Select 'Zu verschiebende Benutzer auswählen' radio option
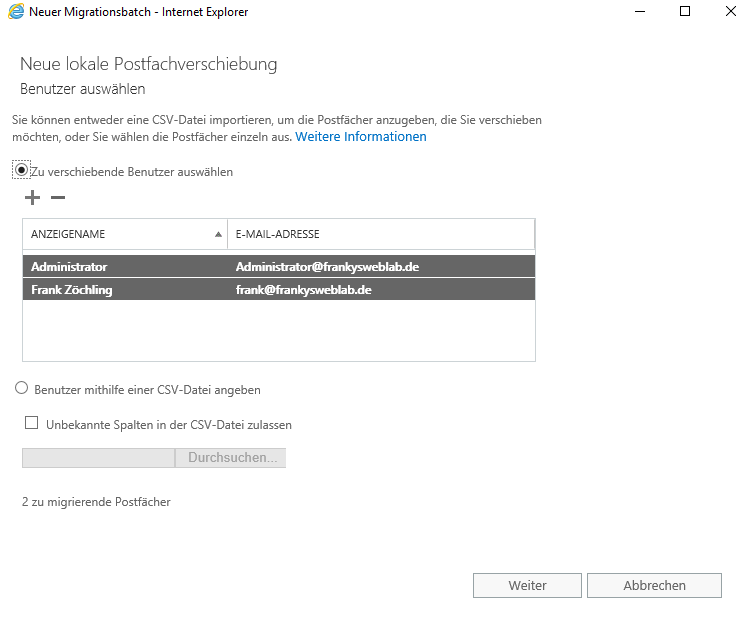746x624 pixels. tap(22, 171)
